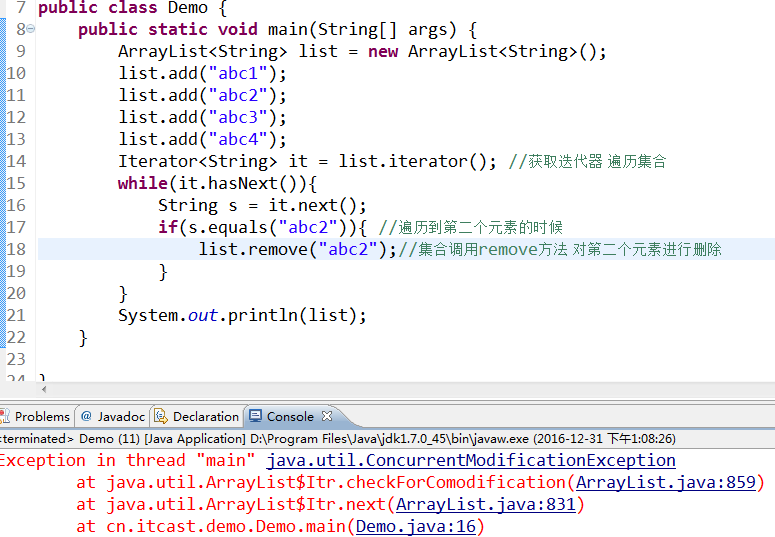Screen dimensions: 775x537
Task: Click the terminated Demo (11) console status text
Action: 338,439
